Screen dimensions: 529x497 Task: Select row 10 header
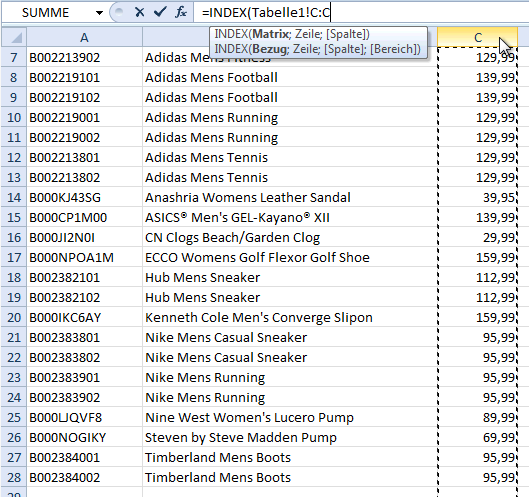tap(14, 117)
